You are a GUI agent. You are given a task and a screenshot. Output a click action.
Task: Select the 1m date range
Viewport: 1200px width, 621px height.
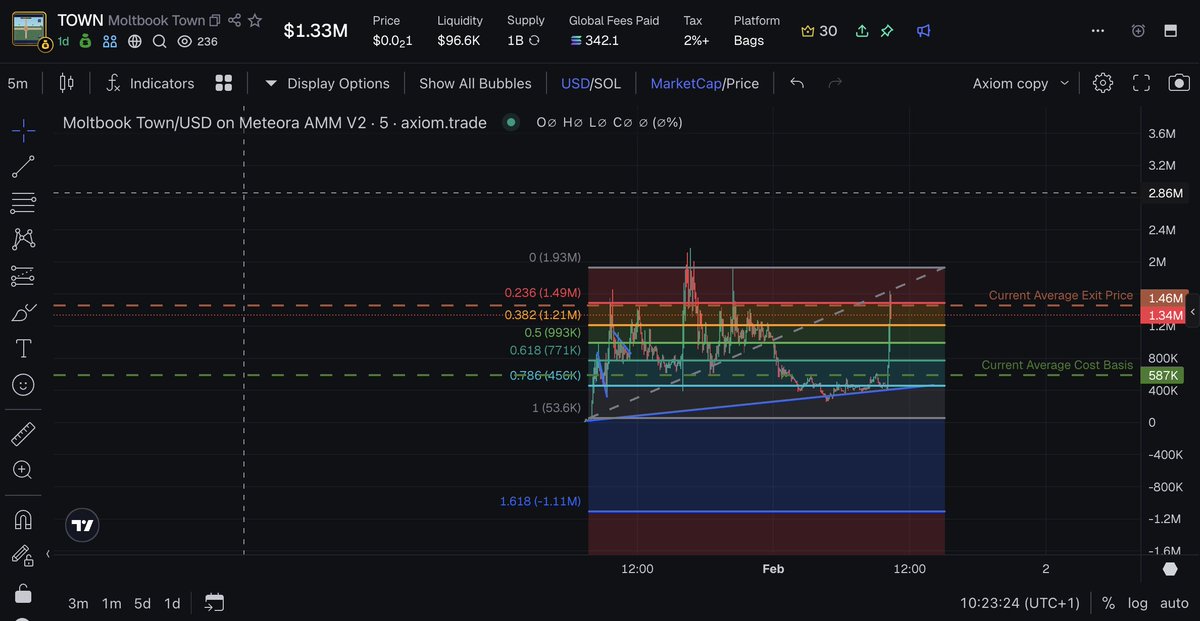click(x=112, y=603)
